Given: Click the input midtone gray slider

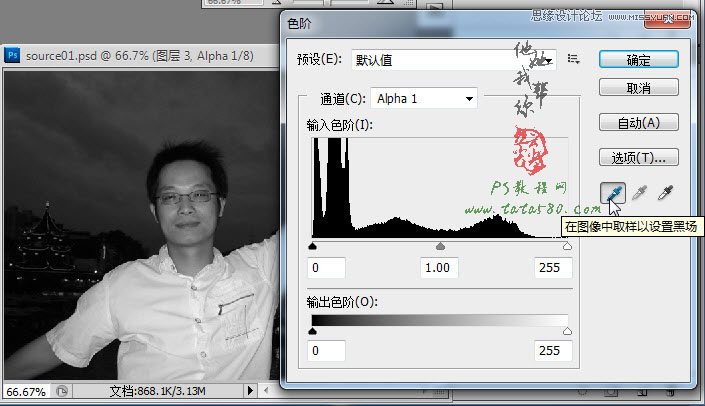Looking at the screenshot, I should [440, 246].
